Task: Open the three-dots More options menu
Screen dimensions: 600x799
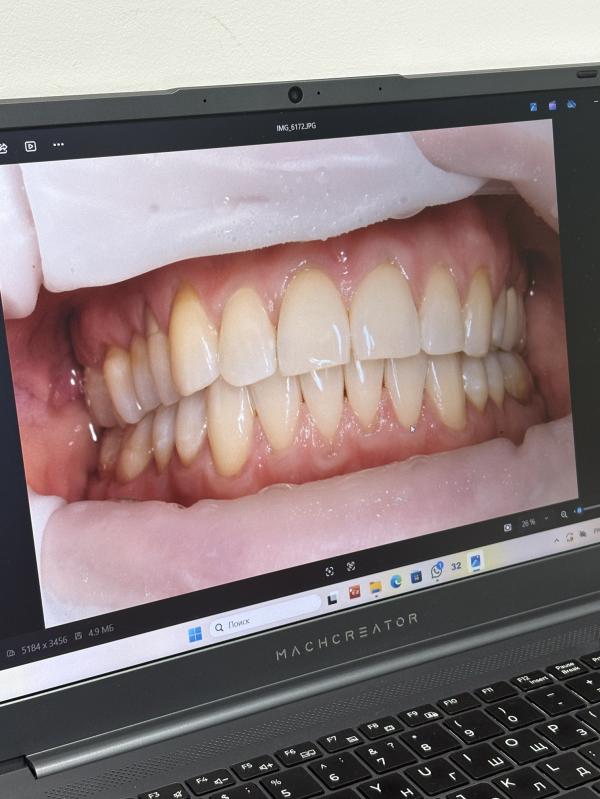Action: click(58, 145)
